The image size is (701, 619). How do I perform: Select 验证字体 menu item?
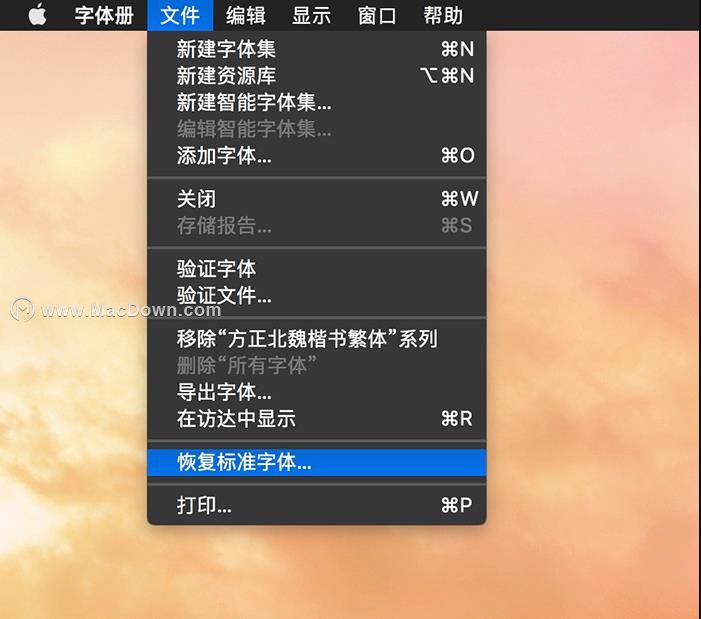[317, 269]
